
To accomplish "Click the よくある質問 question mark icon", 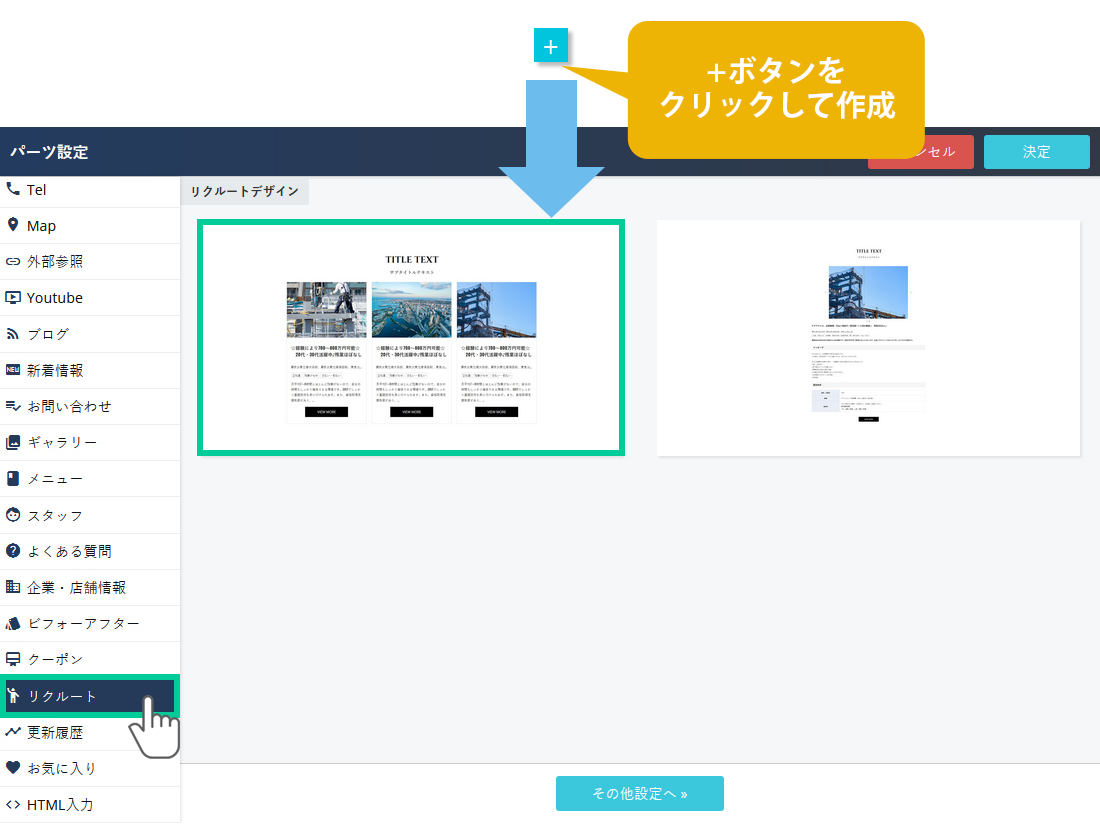I will coord(13,551).
